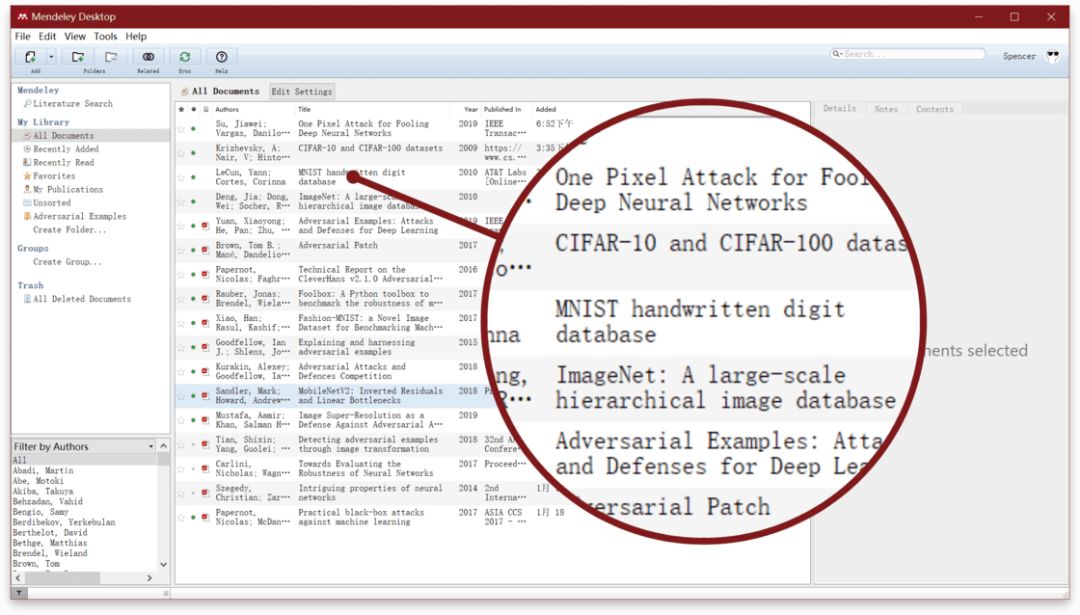Click the Add document toolbar icon
The height and width of the screenshot is (615, 1080).
click(30, 57)
